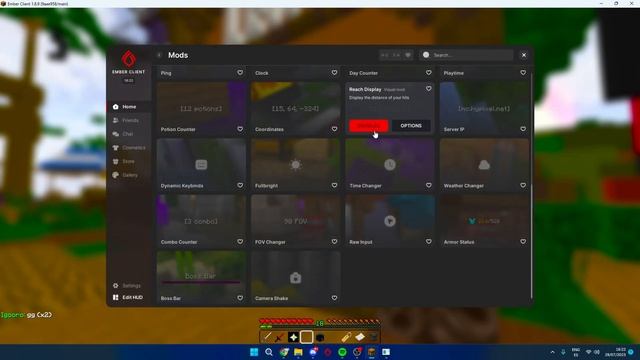Image resolution: width=640 pixels, height=360 pixels.
Task: Open the Fullbright mod card
Action: pyautogui.click(x=296, y=165)
